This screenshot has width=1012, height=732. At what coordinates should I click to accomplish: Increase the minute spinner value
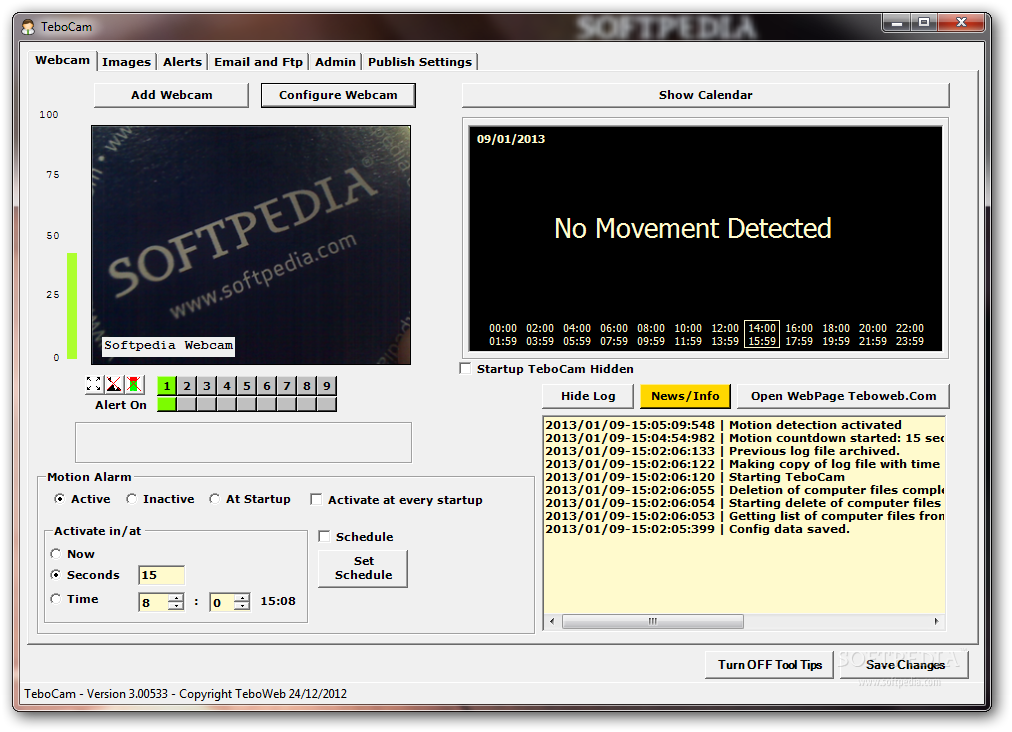[x=241, y=598]
